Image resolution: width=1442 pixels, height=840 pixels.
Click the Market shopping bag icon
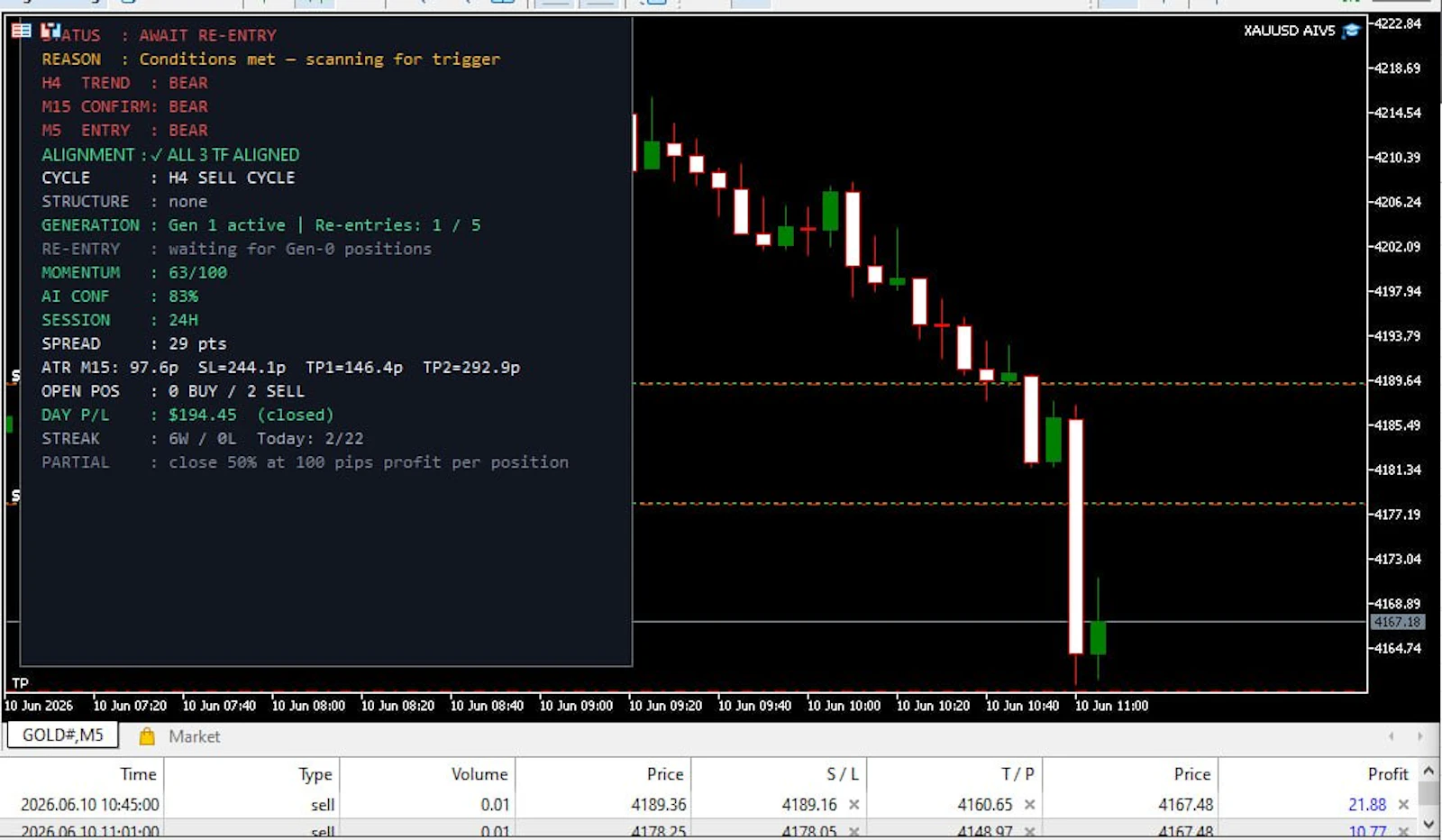point(147,736)
